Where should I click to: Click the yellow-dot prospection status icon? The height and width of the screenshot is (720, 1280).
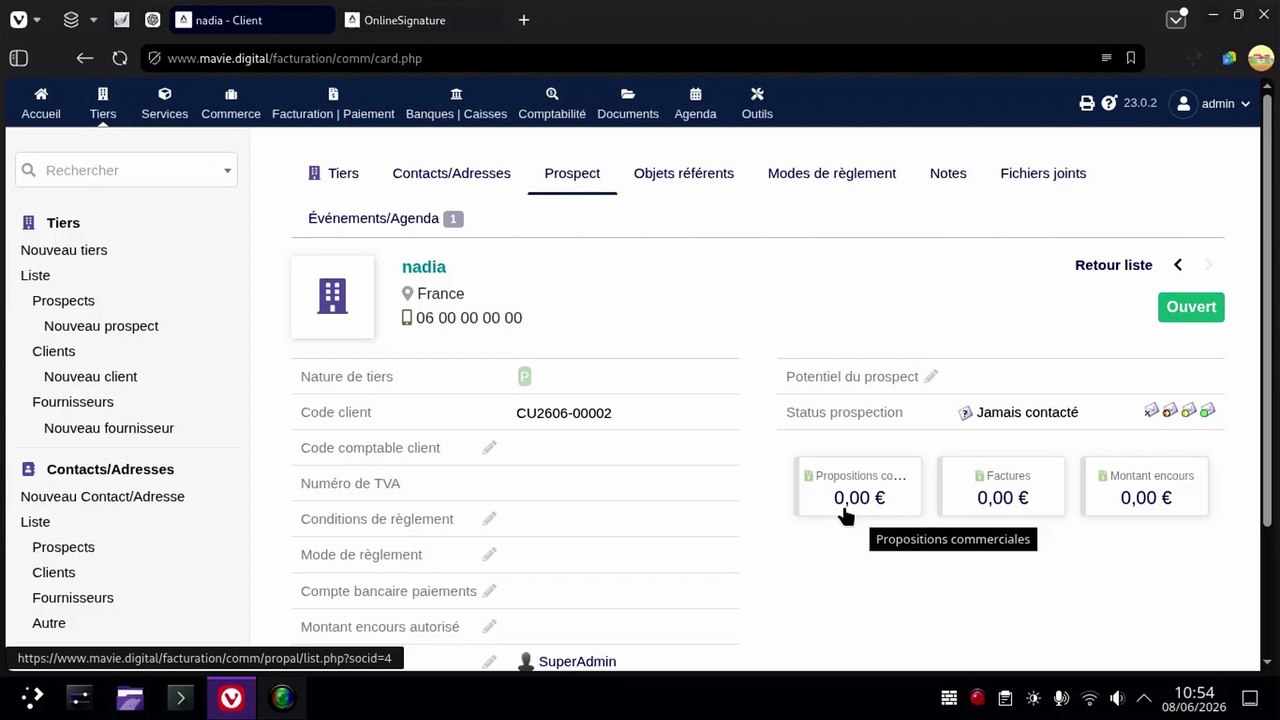pos(1189,410)
